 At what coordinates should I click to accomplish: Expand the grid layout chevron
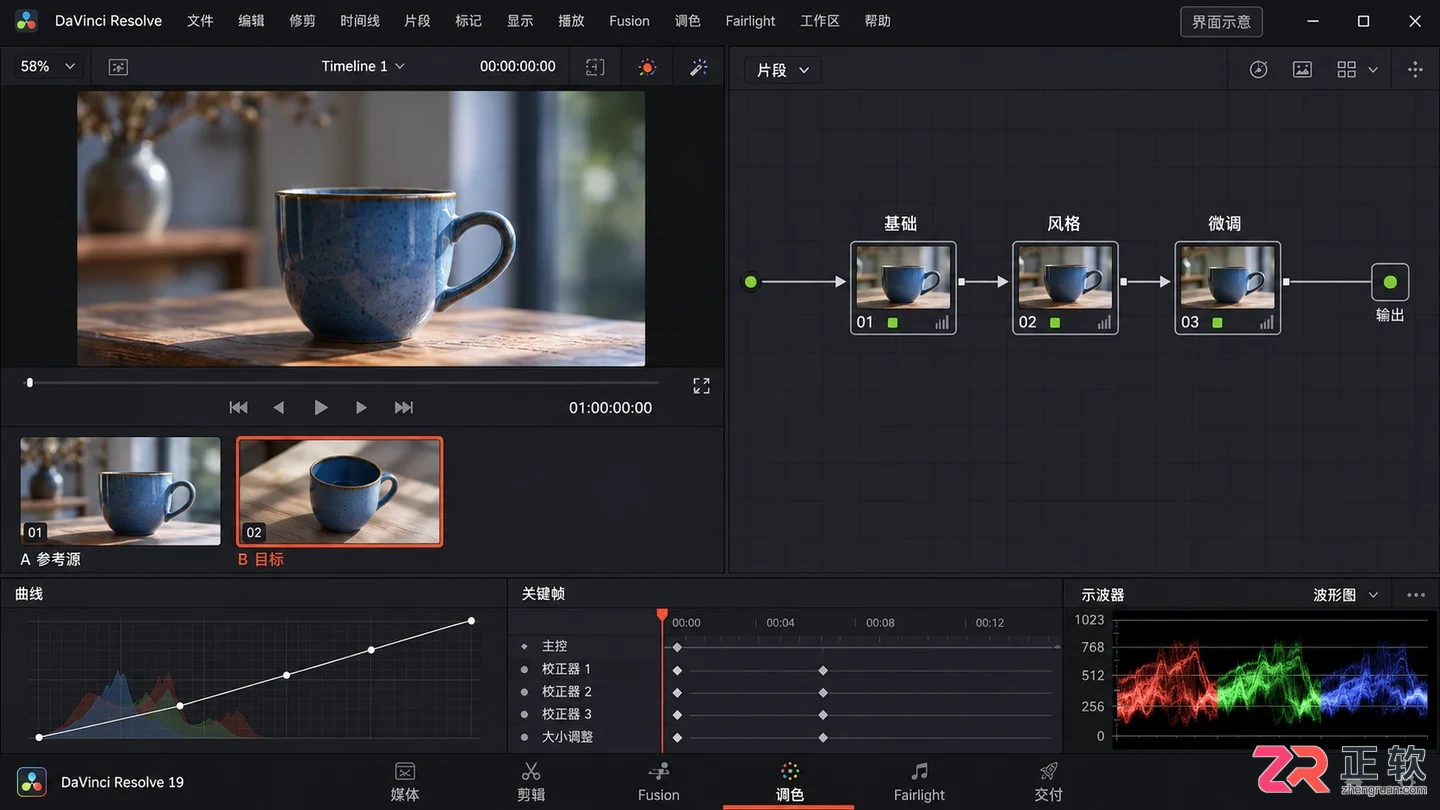(1373, 69)
